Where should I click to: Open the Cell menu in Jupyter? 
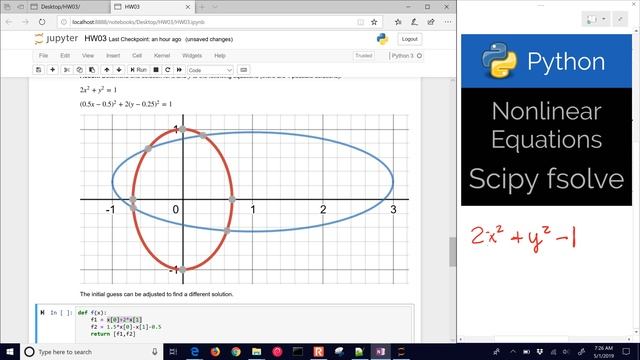[x=137, y=56]
